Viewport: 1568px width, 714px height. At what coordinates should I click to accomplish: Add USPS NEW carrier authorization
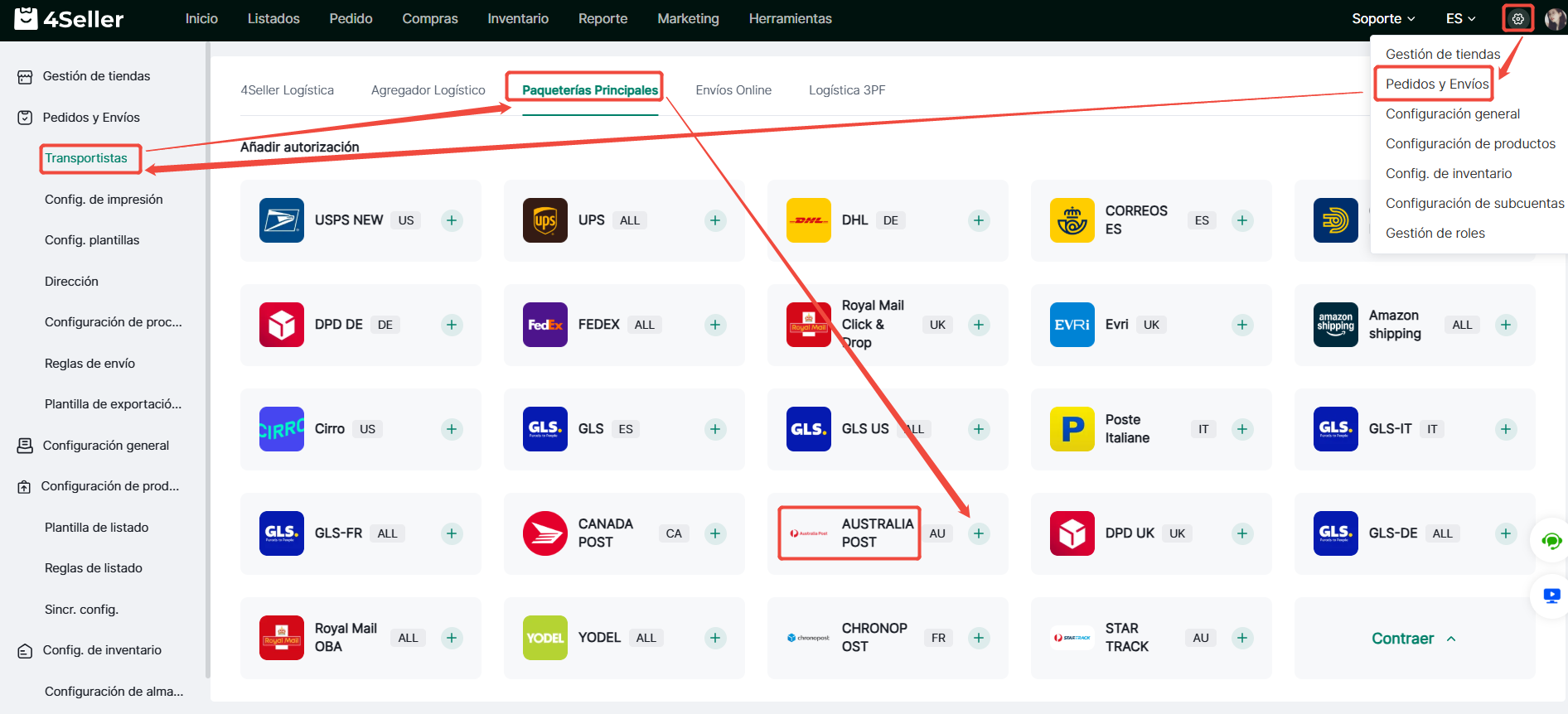click(452, 220)
